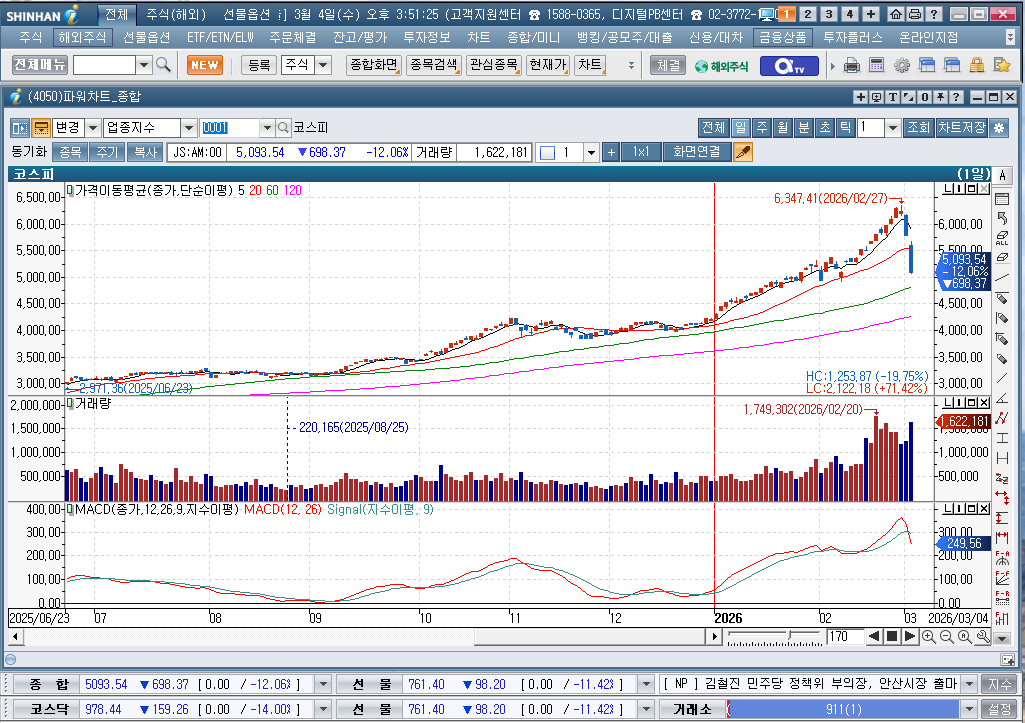Click the add-screen icon at chart window's bottom right
This screenshot has width=1025, height=723.
[x=1007, y=660]
